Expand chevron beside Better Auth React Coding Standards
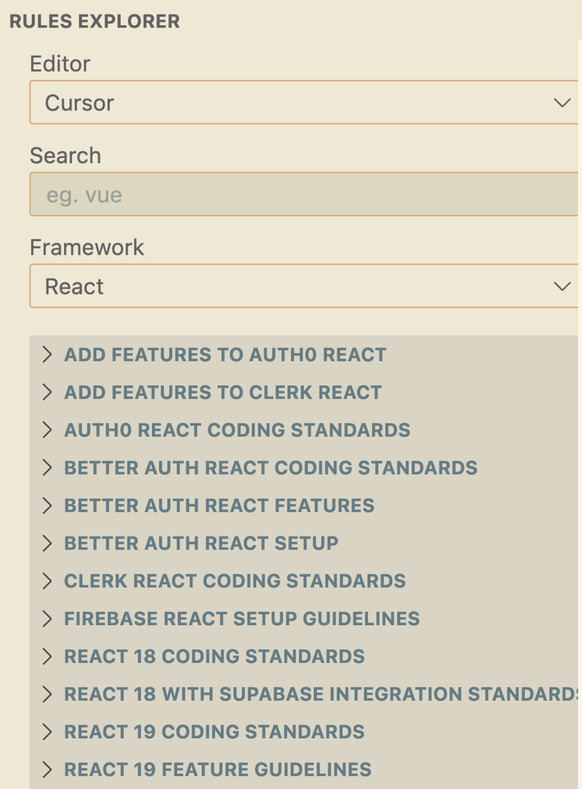 [47, 468]
